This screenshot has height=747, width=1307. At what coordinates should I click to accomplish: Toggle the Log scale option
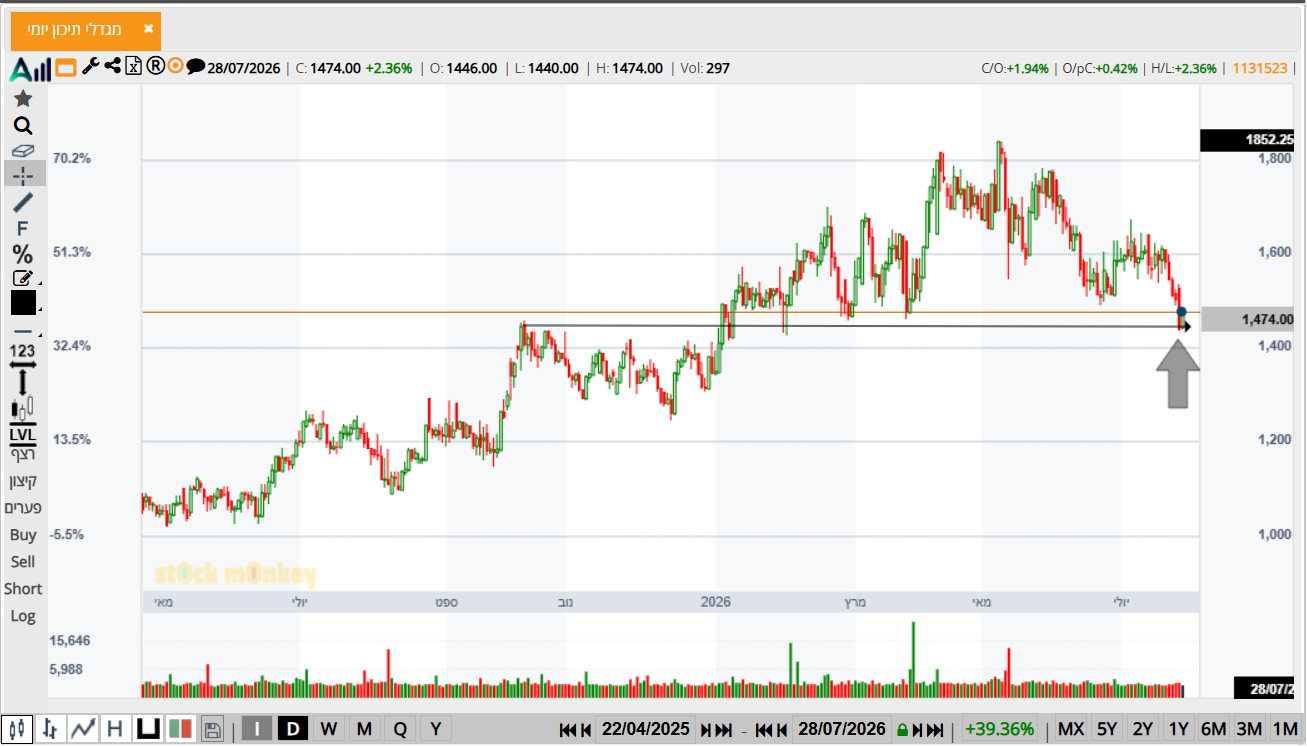pos(23,616)
